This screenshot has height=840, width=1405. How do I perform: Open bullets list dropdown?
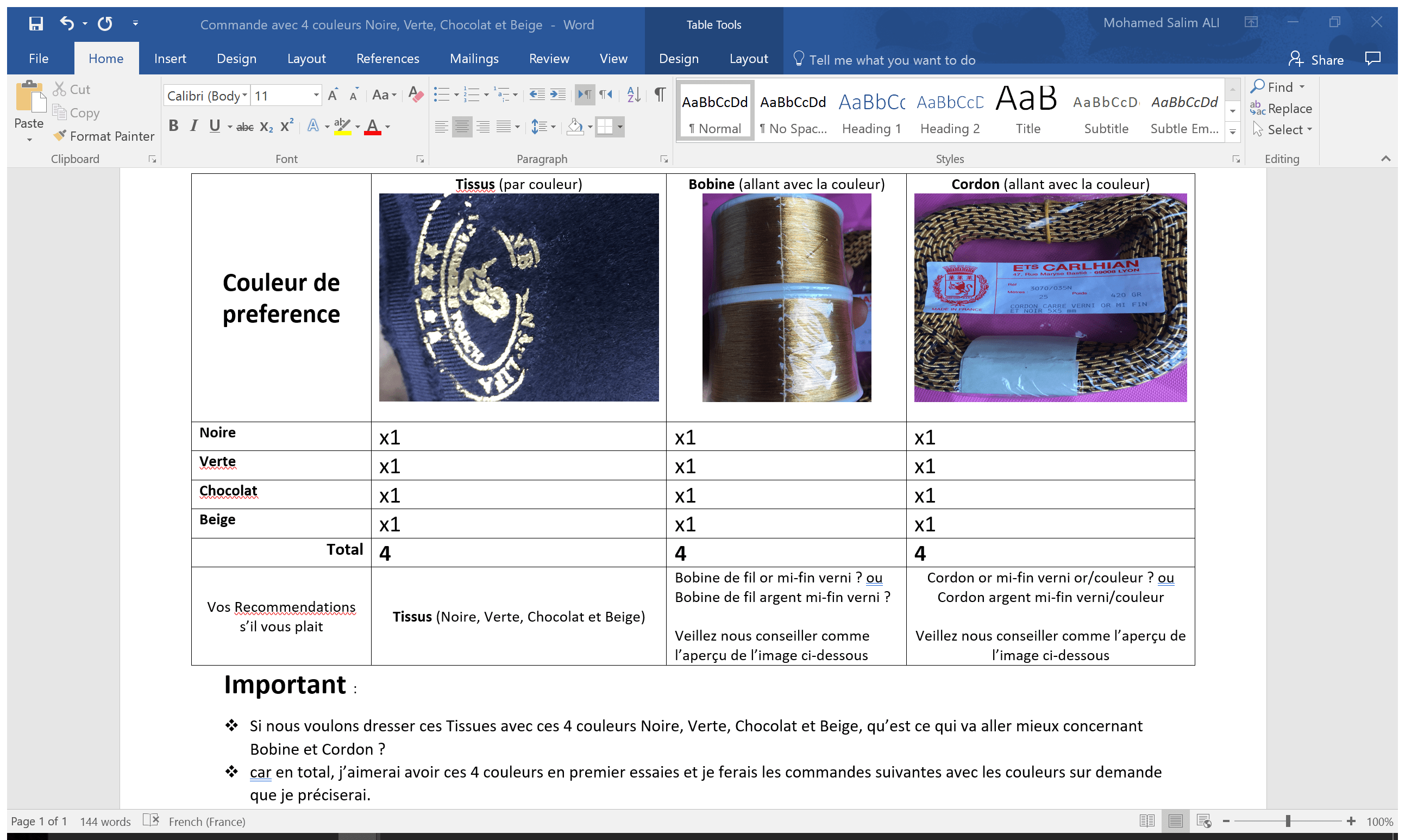456,95
